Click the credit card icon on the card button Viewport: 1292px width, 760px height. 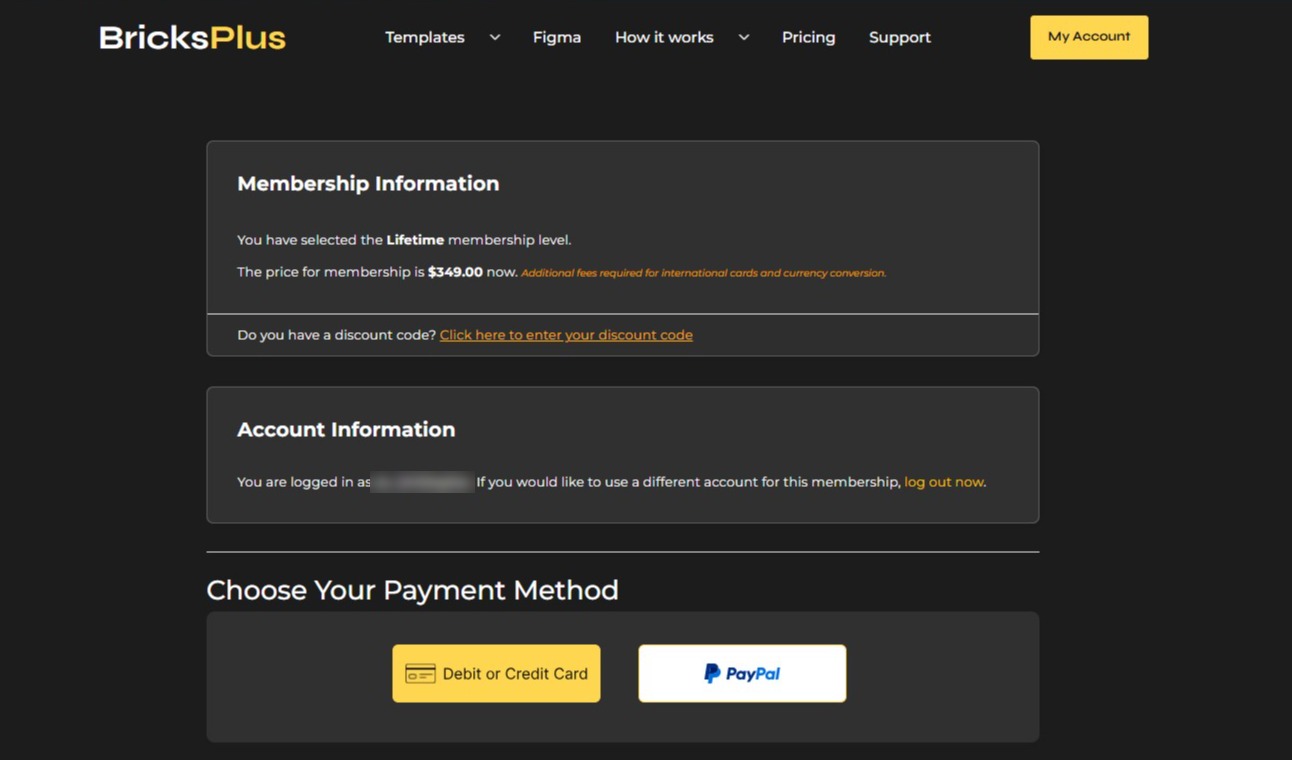pyautogui.click(x=420, y=674)
